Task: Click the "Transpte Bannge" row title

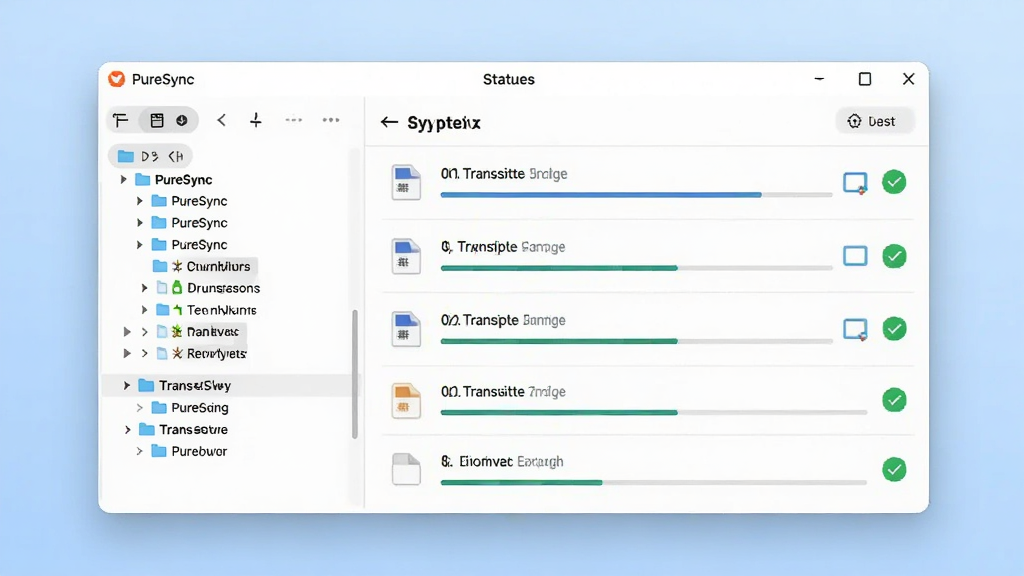Action: pos(503,321)
